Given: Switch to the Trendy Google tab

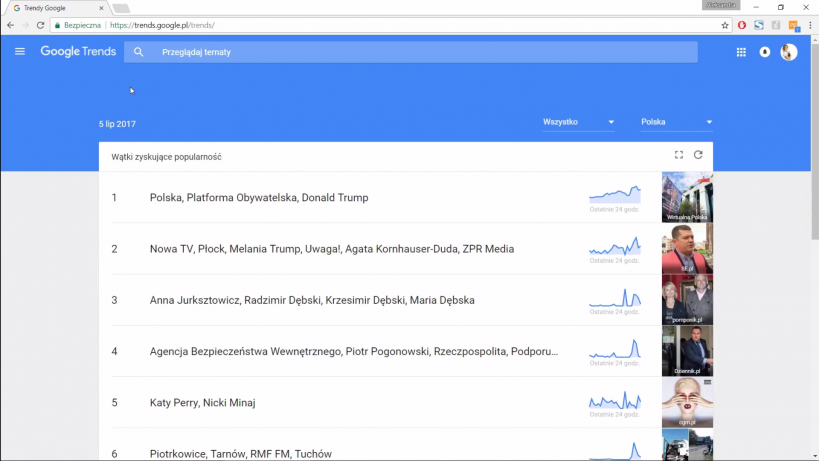Looking at the screenshot, I should click(55, 8).
